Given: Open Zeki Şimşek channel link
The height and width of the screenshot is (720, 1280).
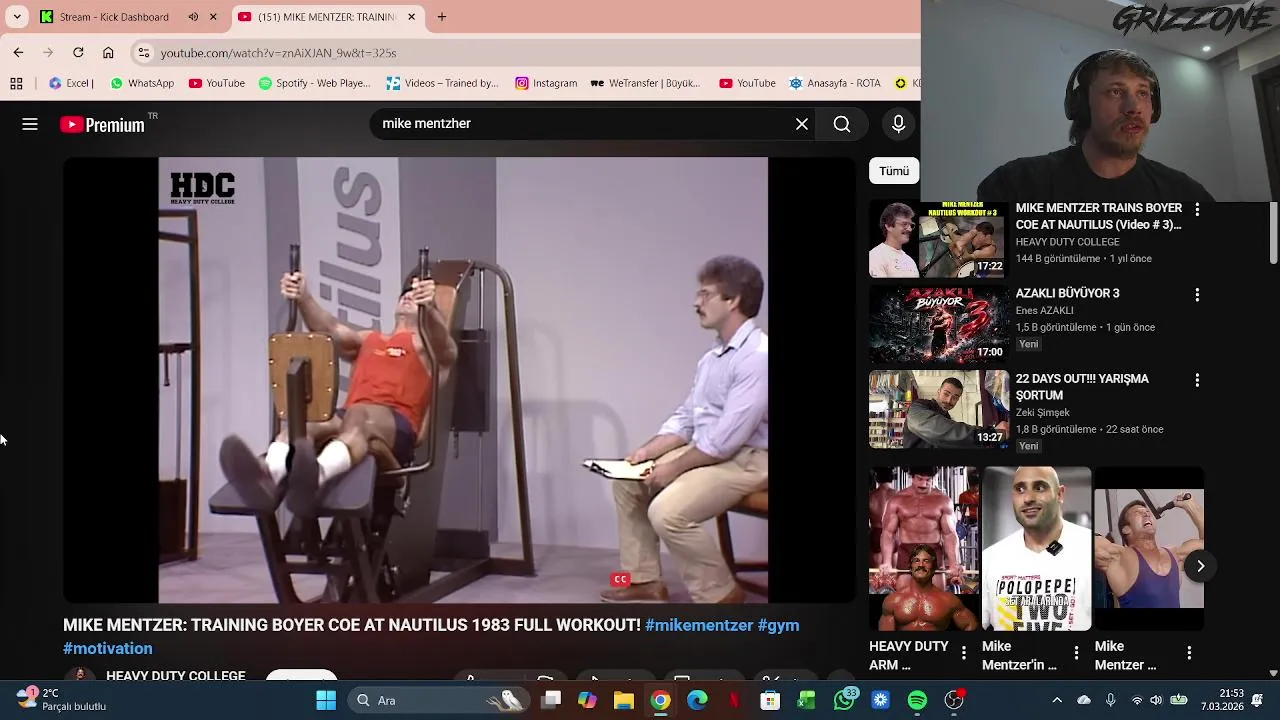Looking at the screenshot, I should pyautogui.click(x=1042, y=412).
